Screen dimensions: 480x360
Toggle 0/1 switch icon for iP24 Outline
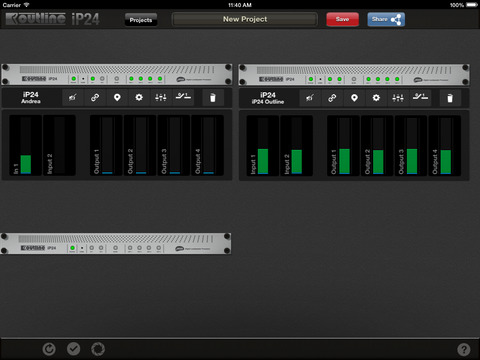[420, 98]
